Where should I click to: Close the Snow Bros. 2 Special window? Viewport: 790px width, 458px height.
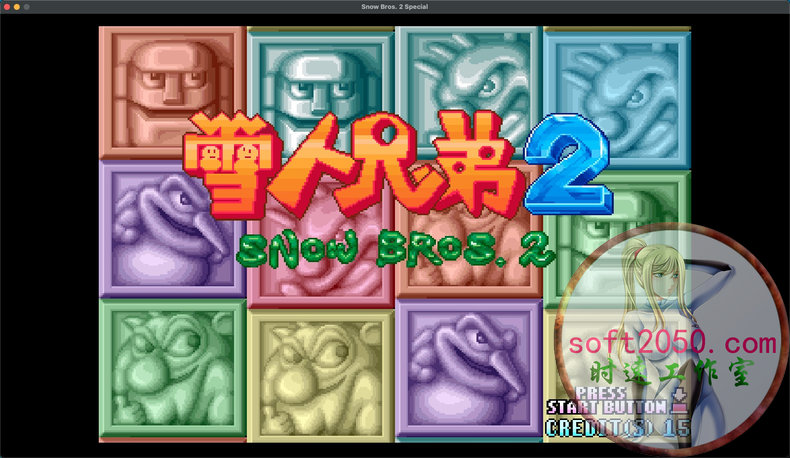pyautogui.click(x=8, y=7)
